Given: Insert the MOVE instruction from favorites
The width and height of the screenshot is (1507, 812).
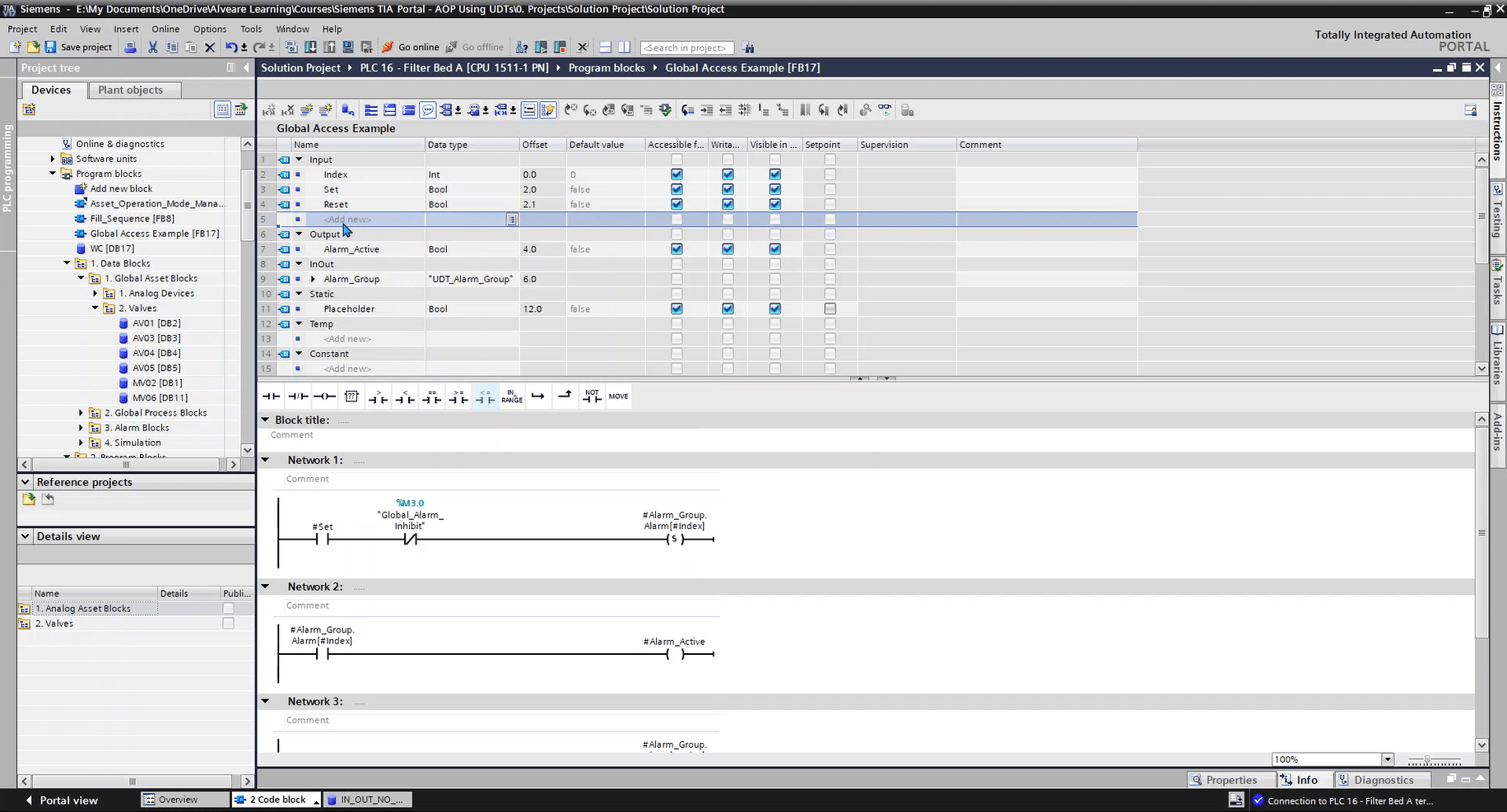Looking at the screenshot, I should pyautogui.click(x=618, y=397).
